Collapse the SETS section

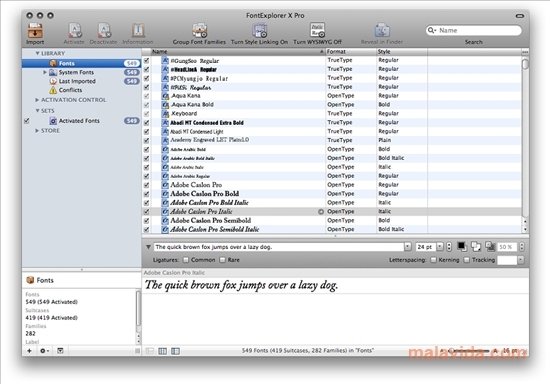click(37, 110)
